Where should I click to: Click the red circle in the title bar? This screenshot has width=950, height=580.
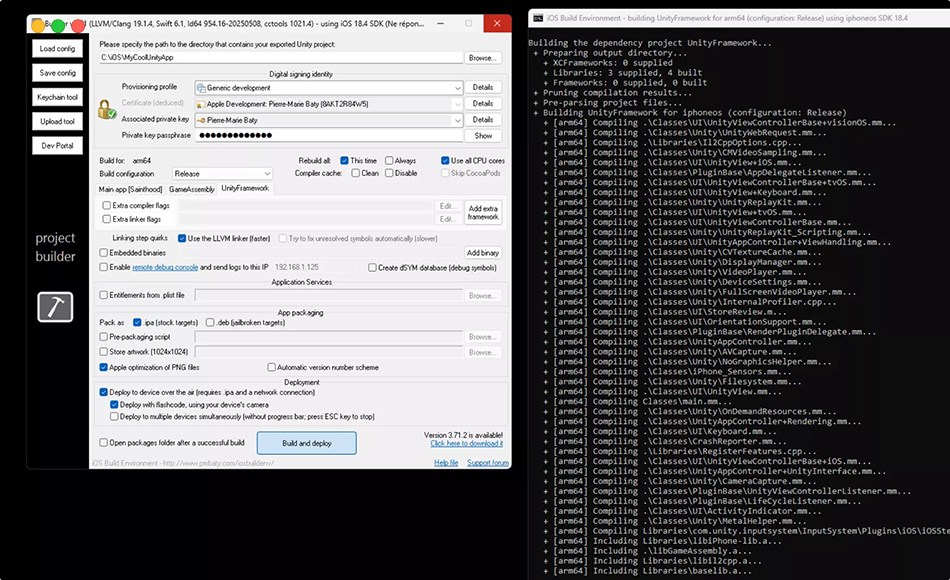pos(78,25)
